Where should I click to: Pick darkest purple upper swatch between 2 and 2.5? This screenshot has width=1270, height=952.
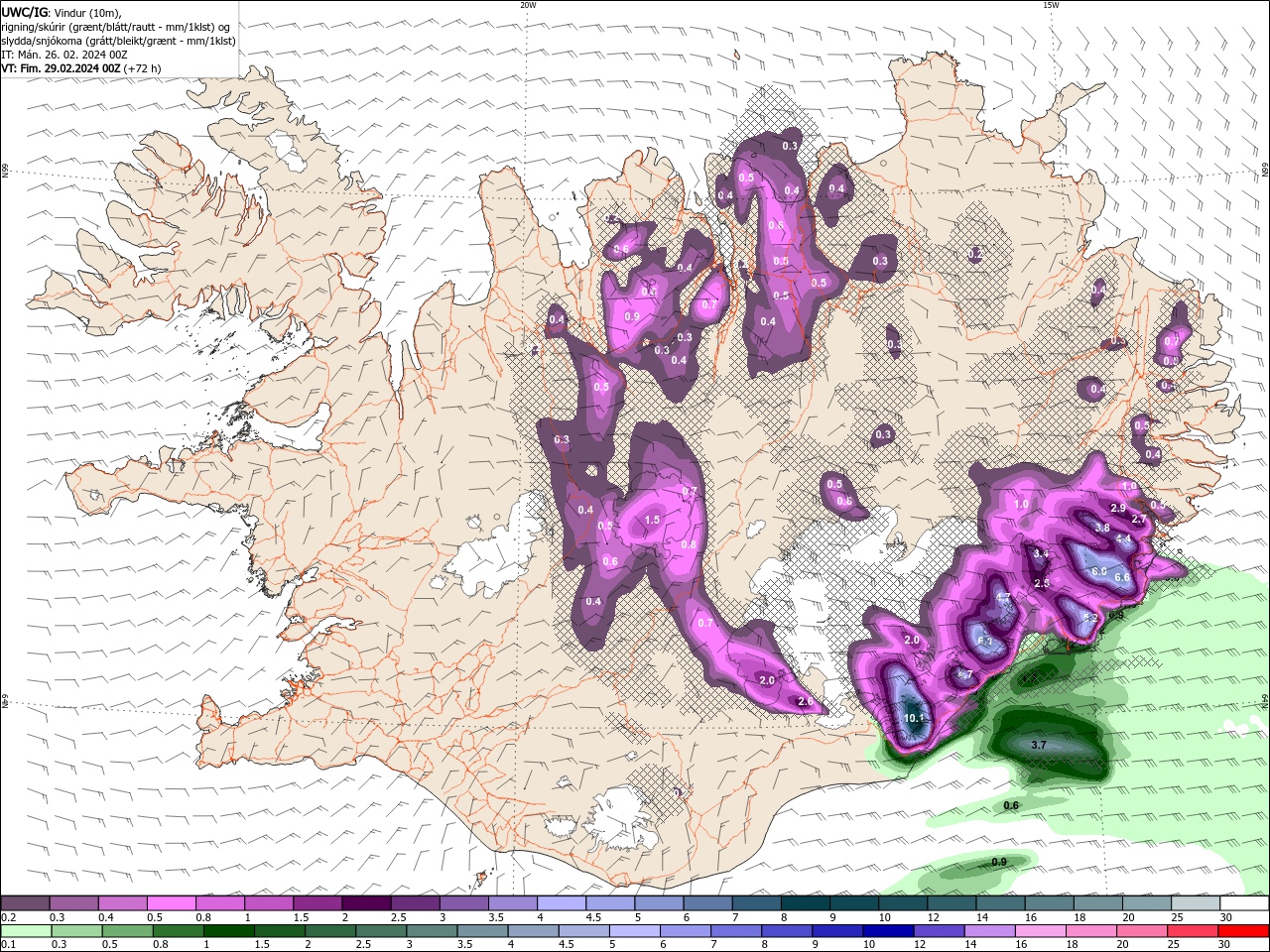[x=366, y=903]
